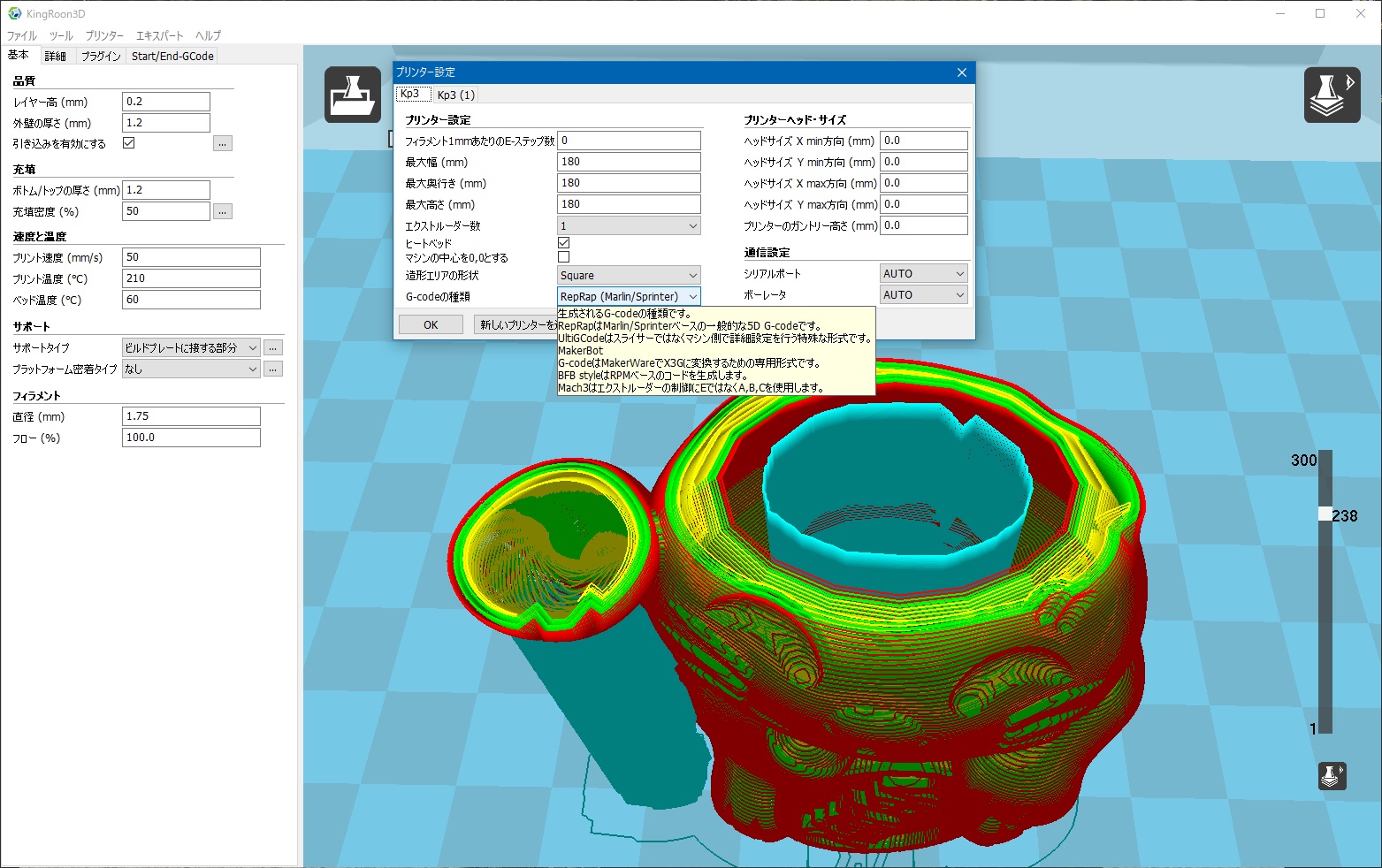1382x868 pixels.
Task: Open retraction settings ellipsis button
Action: click(x=223, y=143)
